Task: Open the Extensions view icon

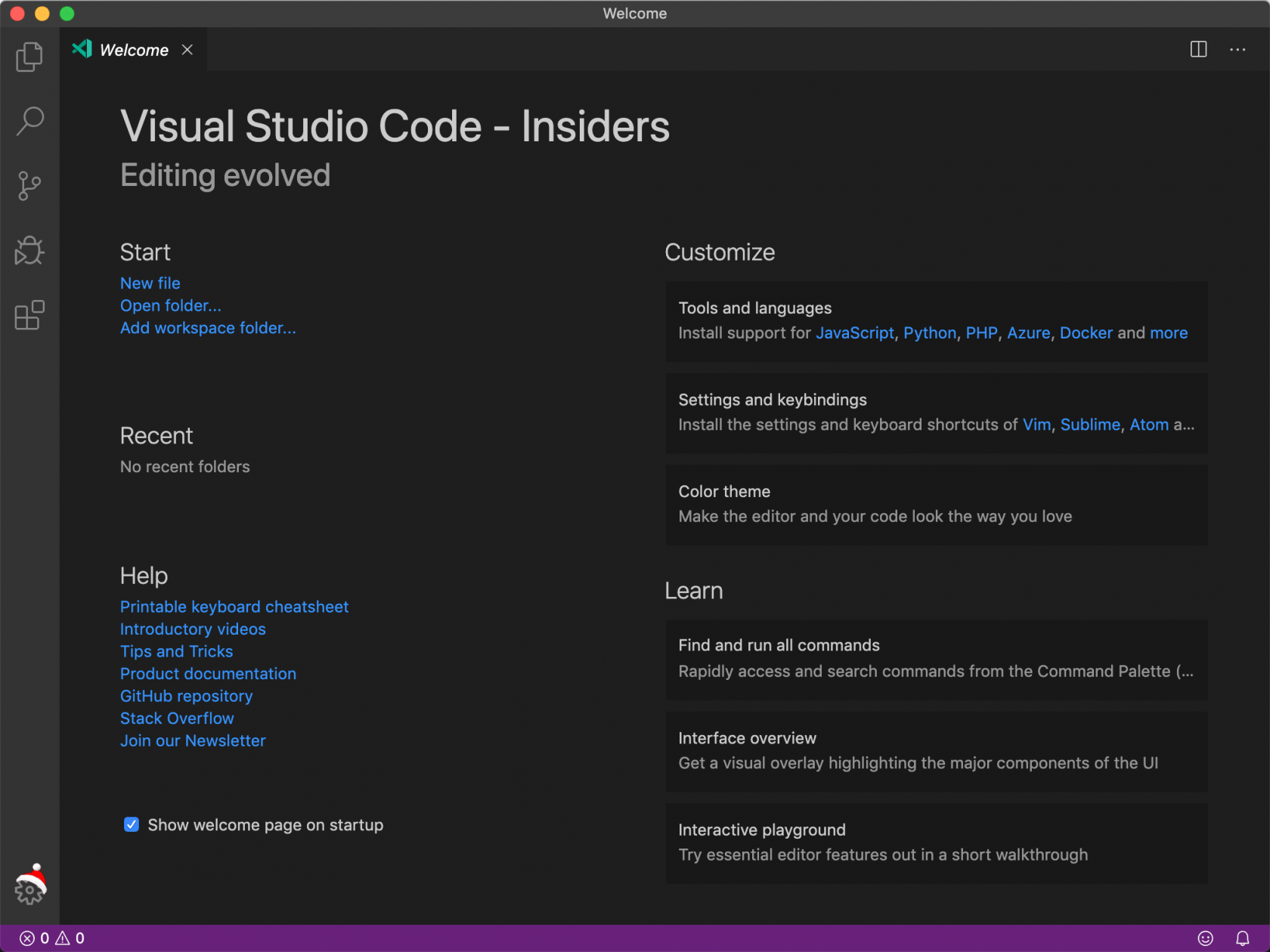Action: pos(29,315)
